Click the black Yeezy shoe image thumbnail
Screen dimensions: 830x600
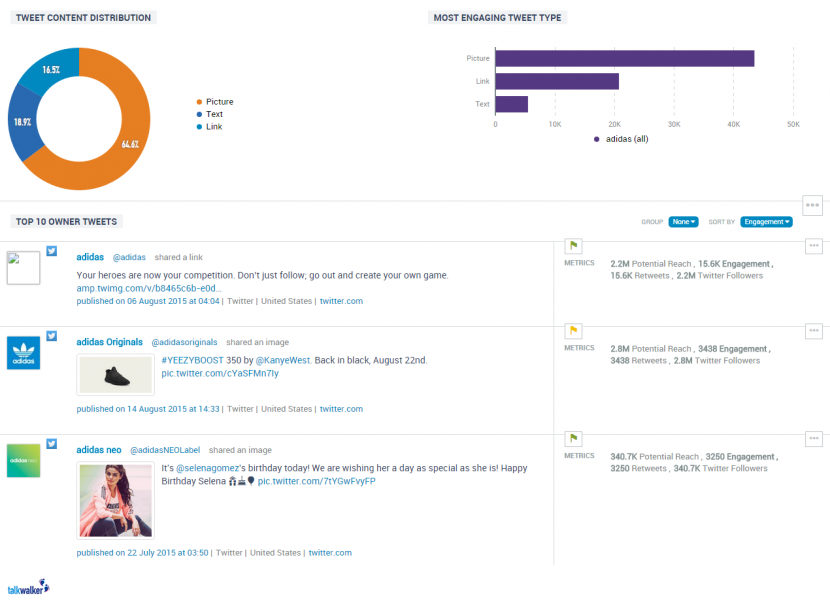[x=115, y=375]
